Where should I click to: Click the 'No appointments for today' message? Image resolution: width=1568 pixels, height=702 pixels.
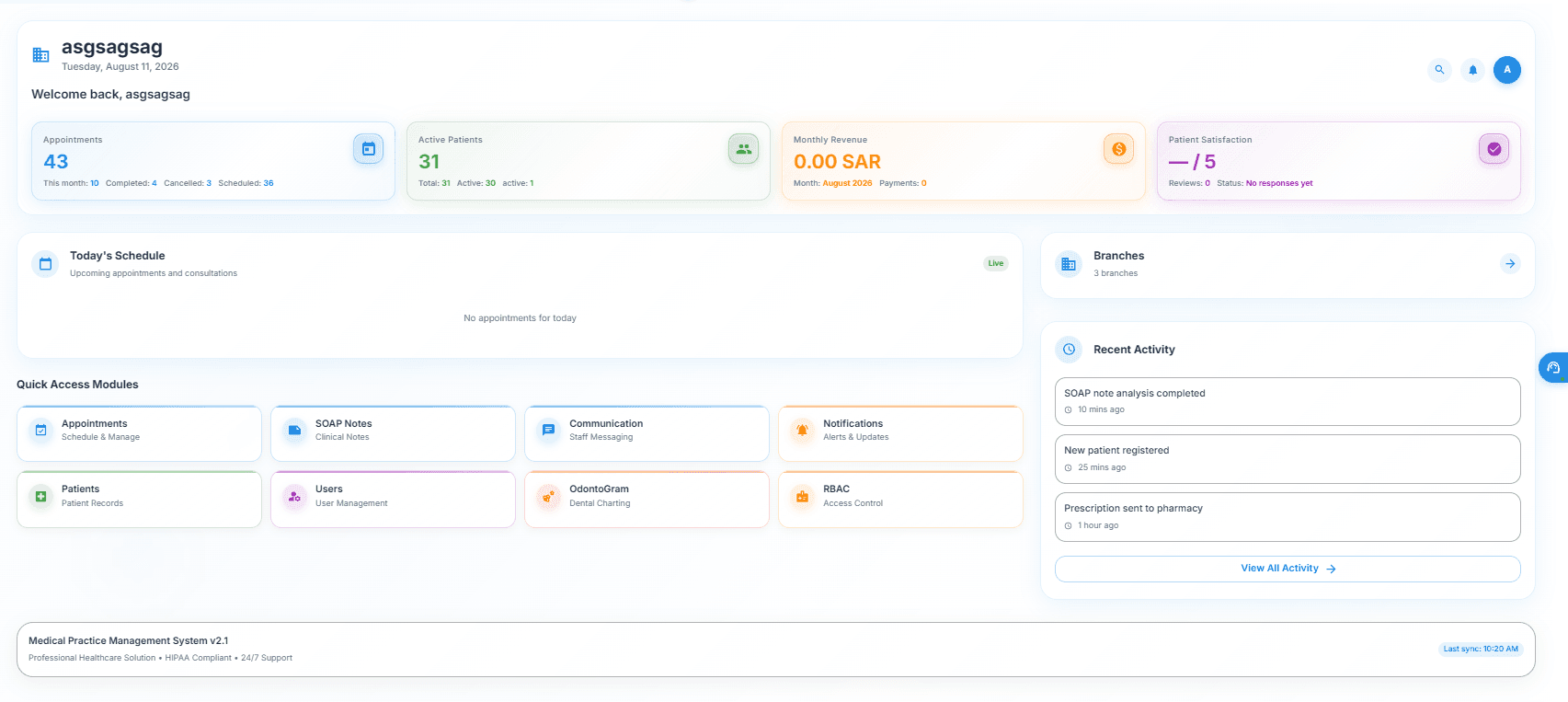click(520, 318)
